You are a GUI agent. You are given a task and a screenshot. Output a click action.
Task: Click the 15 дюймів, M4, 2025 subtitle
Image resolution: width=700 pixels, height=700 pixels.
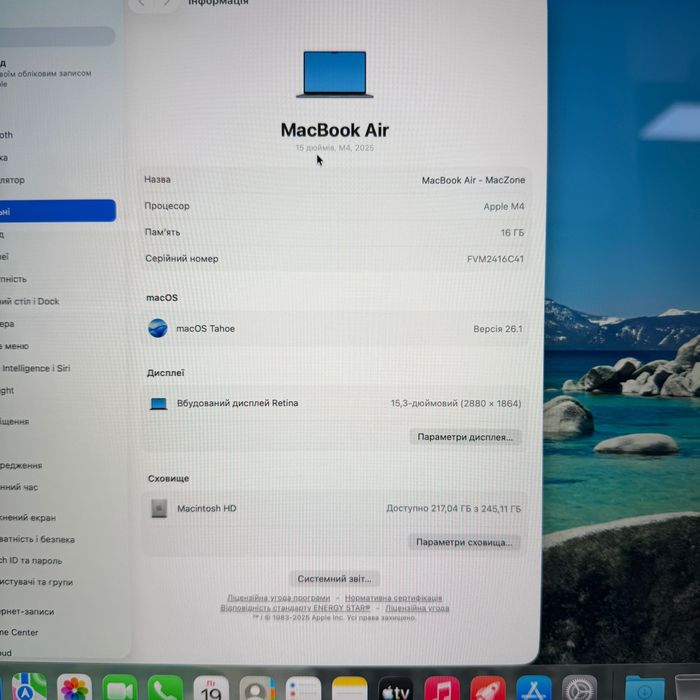click(x=335, y=148)
